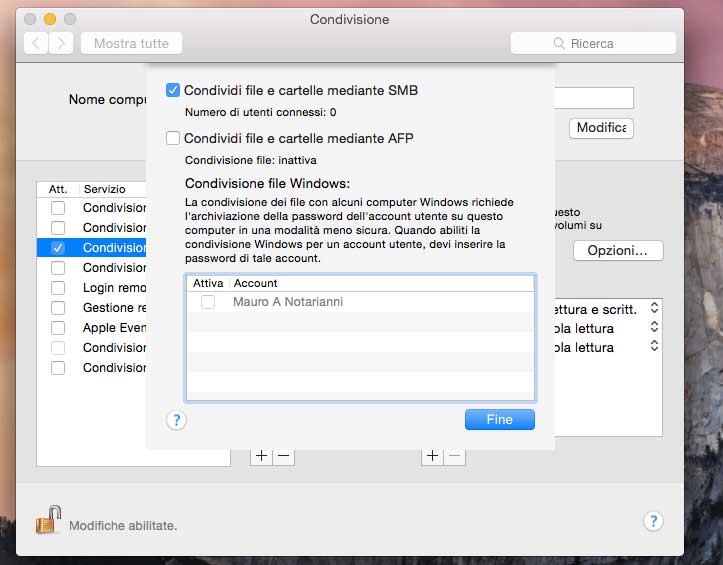723x565 pixels.
Task: Click the Modifica button
Action: pos(601,128)
